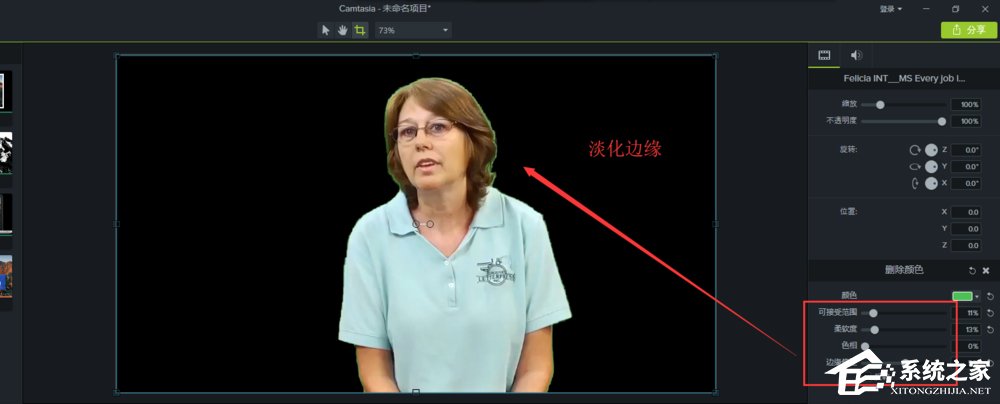Click the rotation Z 0.0° field
Screen dimensions: 1000x404
(x=966, y=150)
